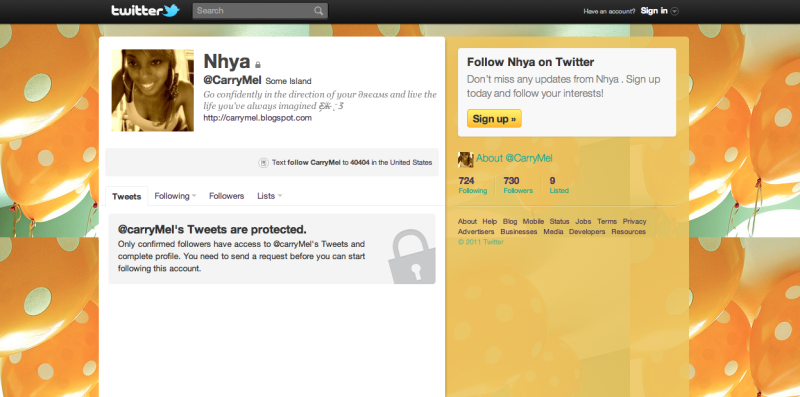The width and height of the screenshot is (800, 397).
Task: View the 724 Following count
Action: pyautogui.click(x=472, y=185)
